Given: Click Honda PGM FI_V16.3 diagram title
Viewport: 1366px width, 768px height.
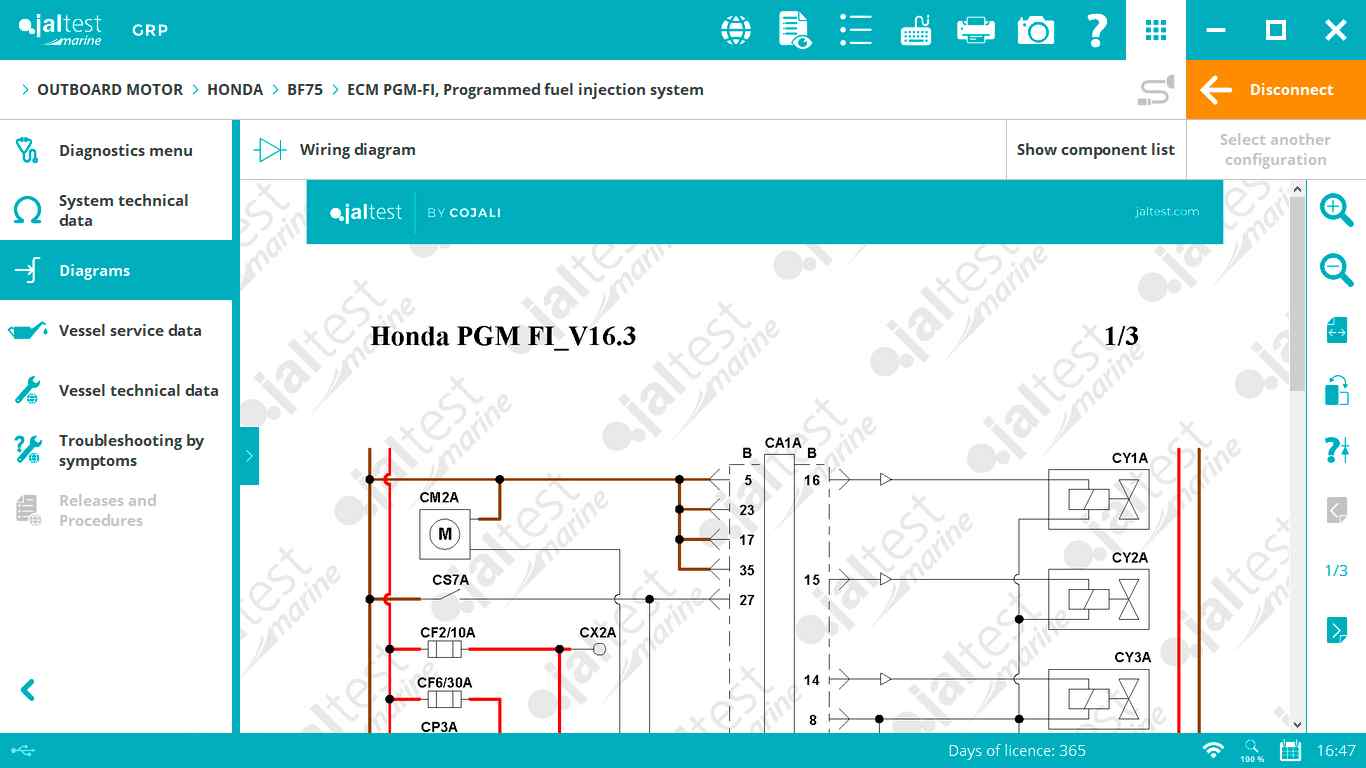Looking at the screenshot, I should click(503, 336).
